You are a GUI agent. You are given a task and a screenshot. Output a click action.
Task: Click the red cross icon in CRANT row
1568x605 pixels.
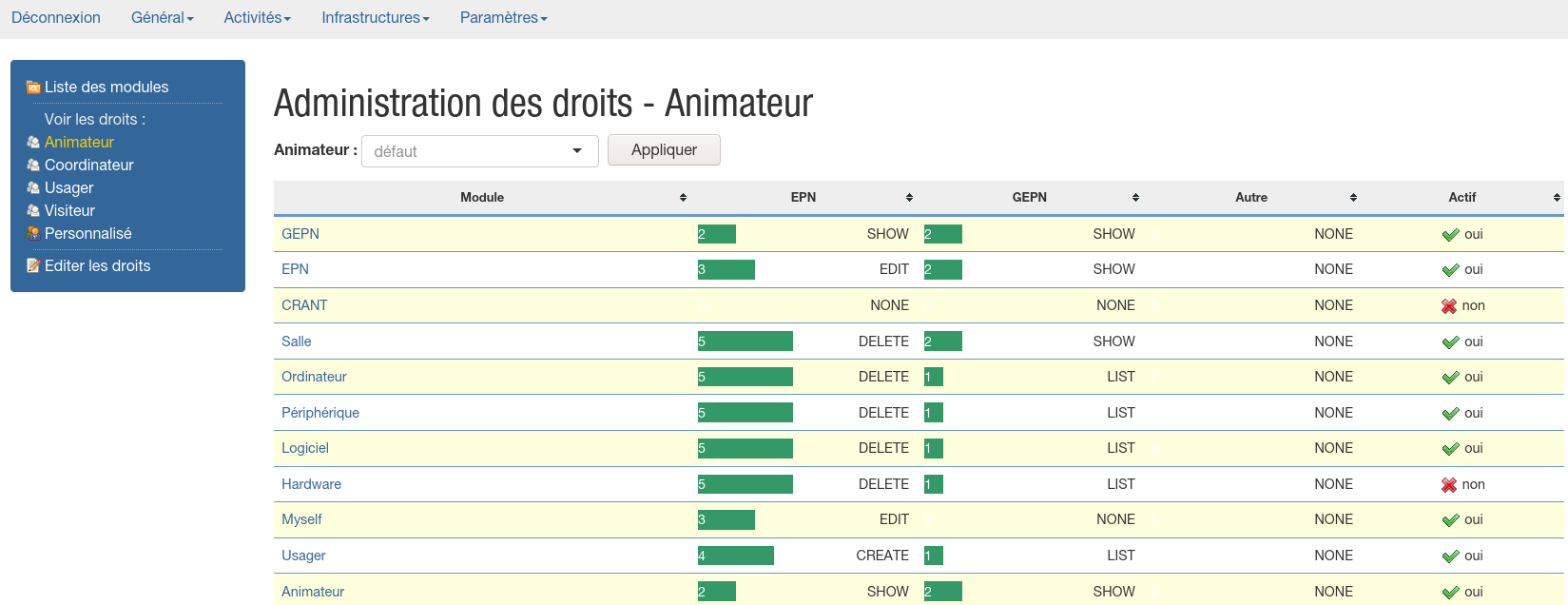[x=1449, y=306]
